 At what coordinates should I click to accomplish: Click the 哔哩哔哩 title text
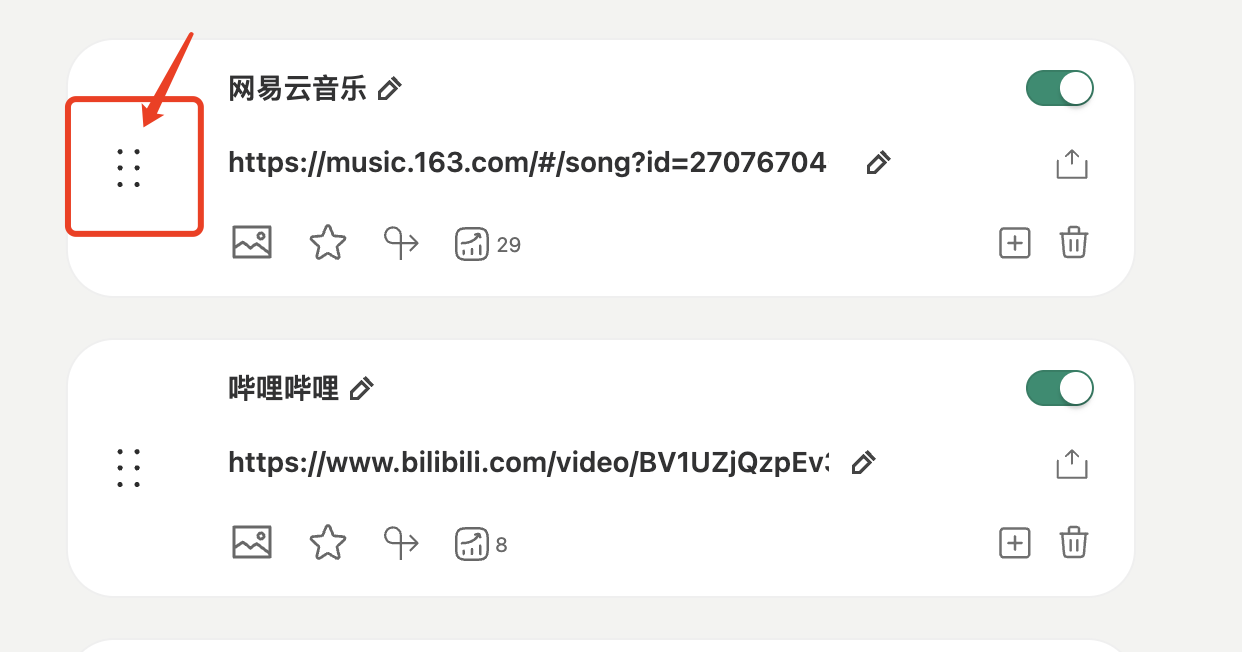[x=283, y=388]
